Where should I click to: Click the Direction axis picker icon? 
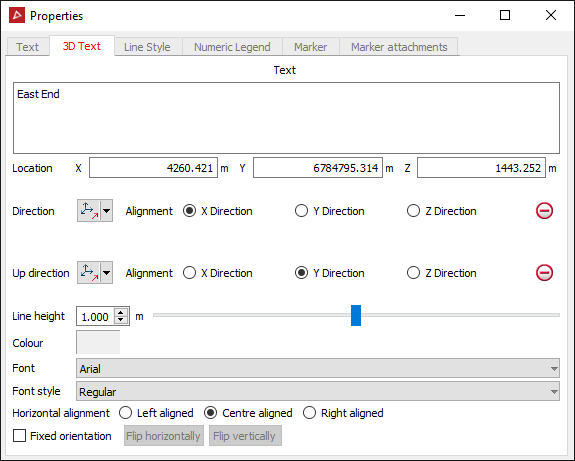tap(89, 211)
